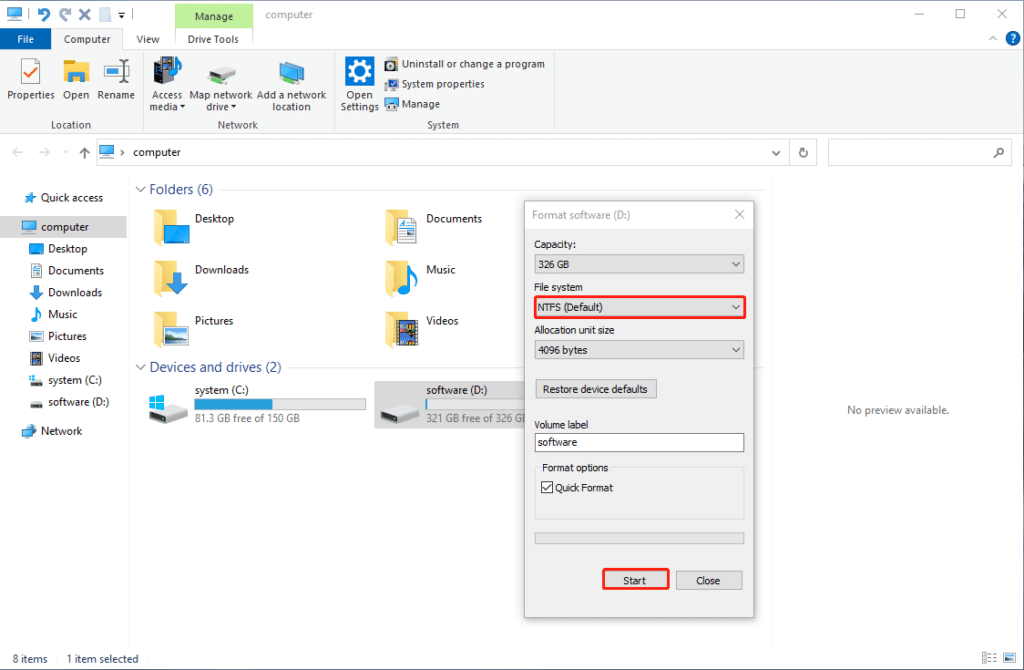Switch to Drive Tools tab
This screenshot has width=1024, height=670.
click(x=213, y=39)
